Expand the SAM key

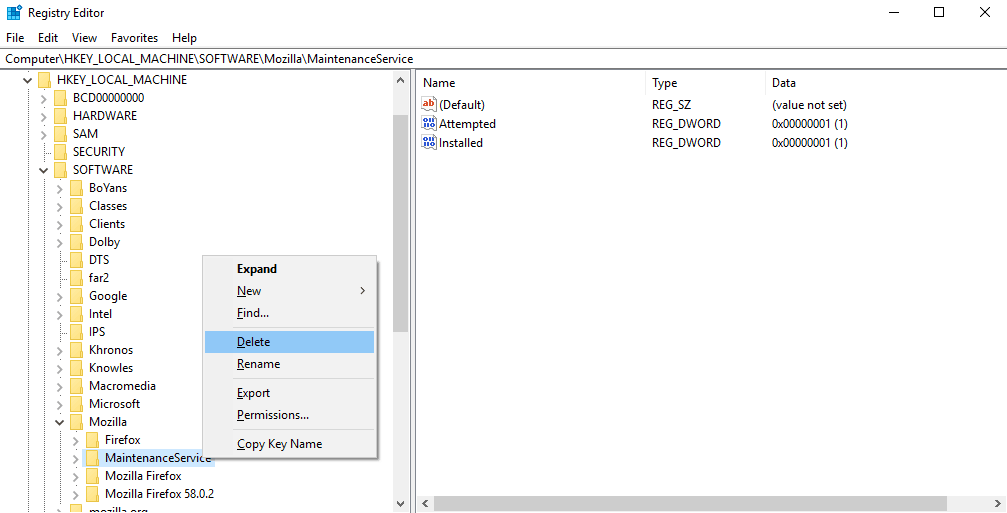(x=44, y=134)
